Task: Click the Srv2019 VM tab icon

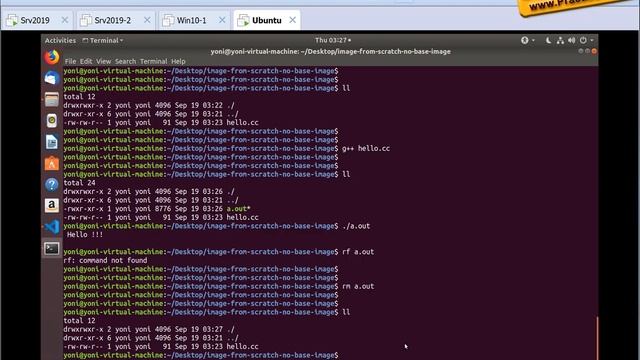Action: pos(12,20)
